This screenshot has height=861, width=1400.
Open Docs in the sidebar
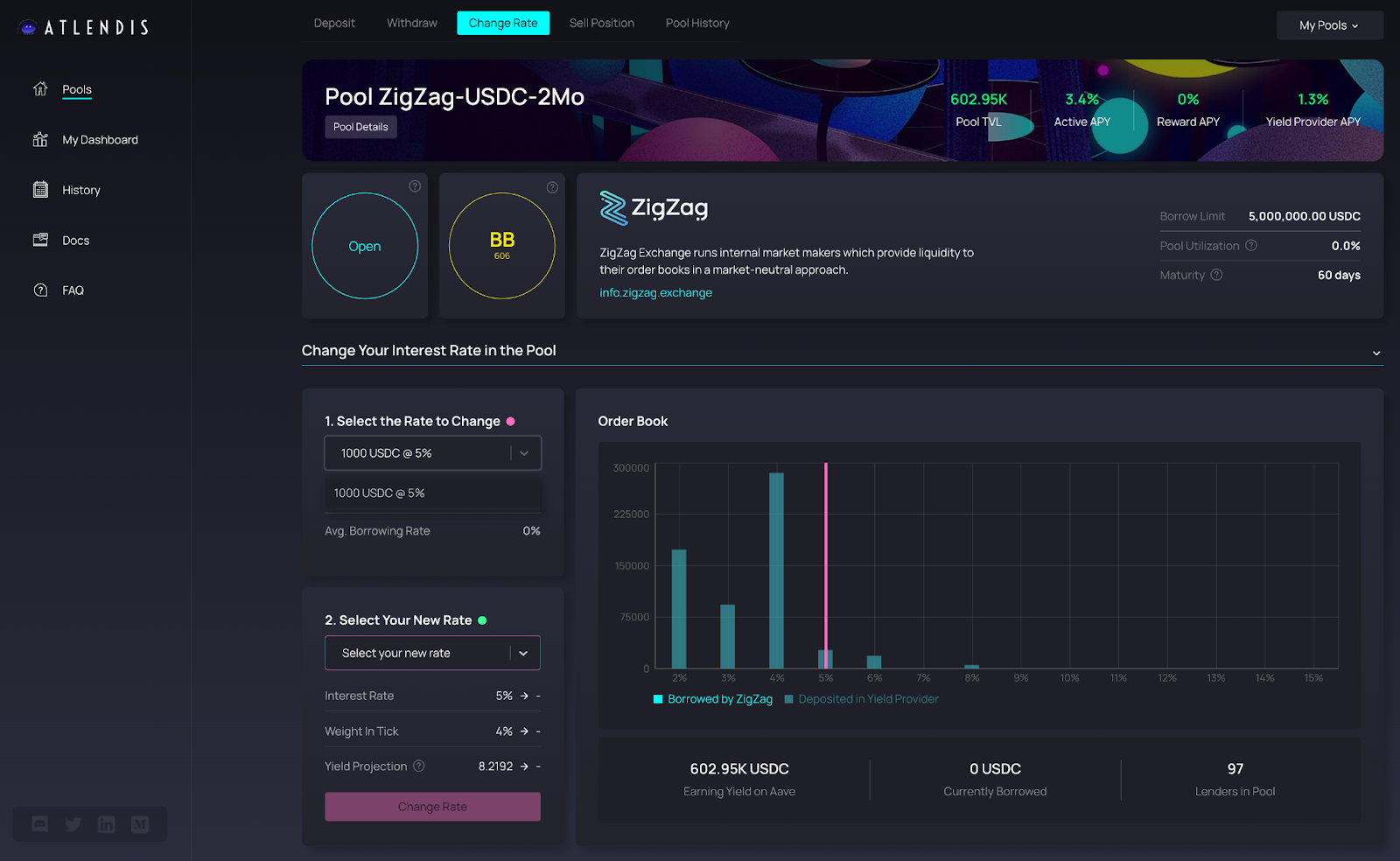tap(76, 241)
